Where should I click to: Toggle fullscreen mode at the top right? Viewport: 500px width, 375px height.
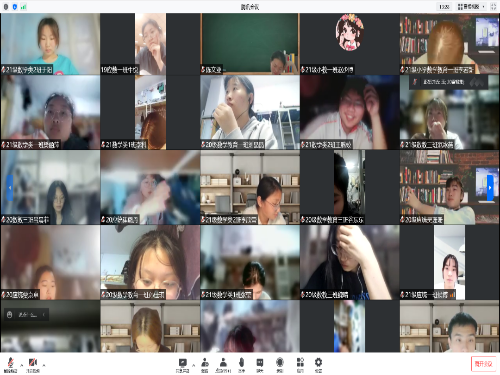493,6
